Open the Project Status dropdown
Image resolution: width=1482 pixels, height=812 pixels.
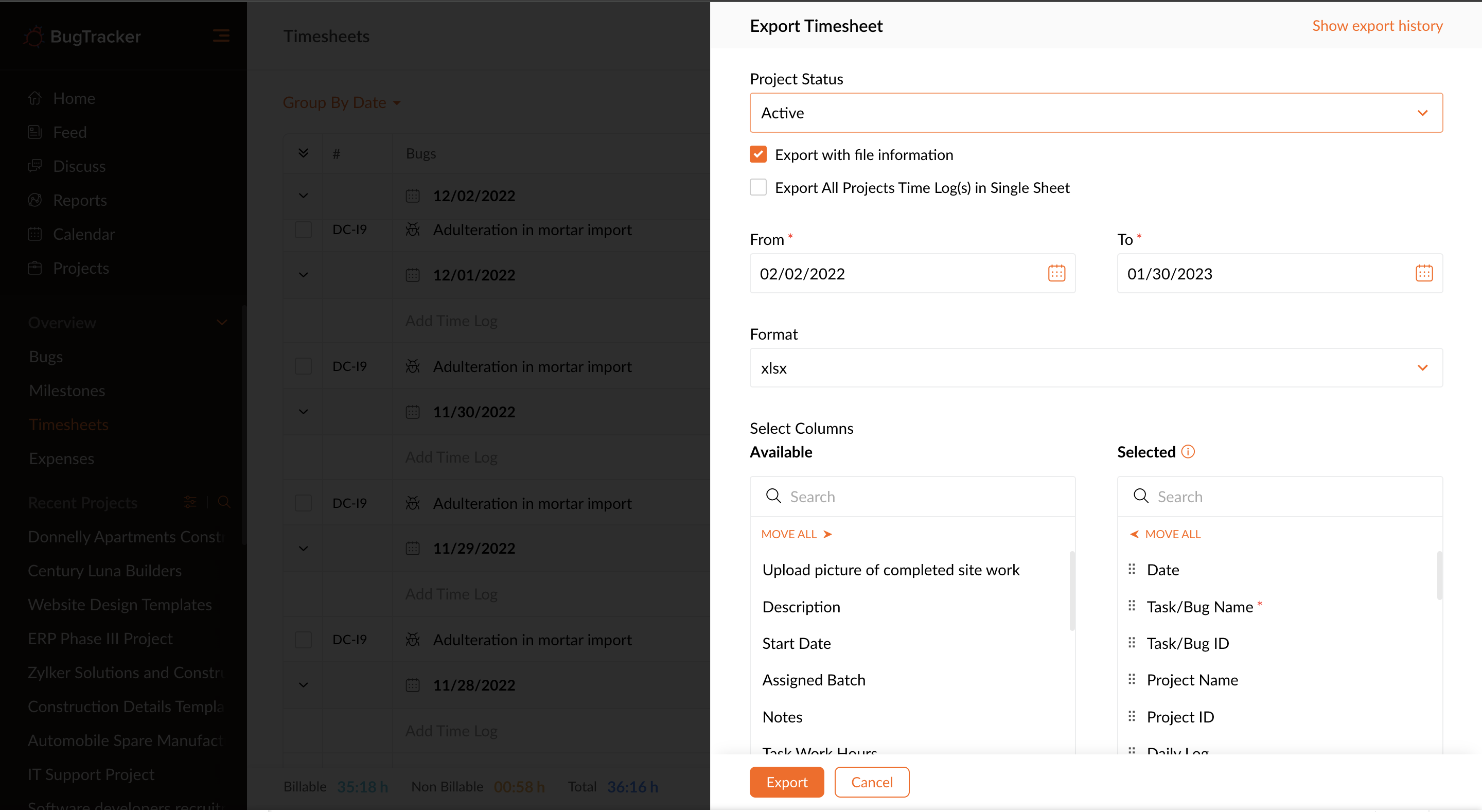point(1096,113)
